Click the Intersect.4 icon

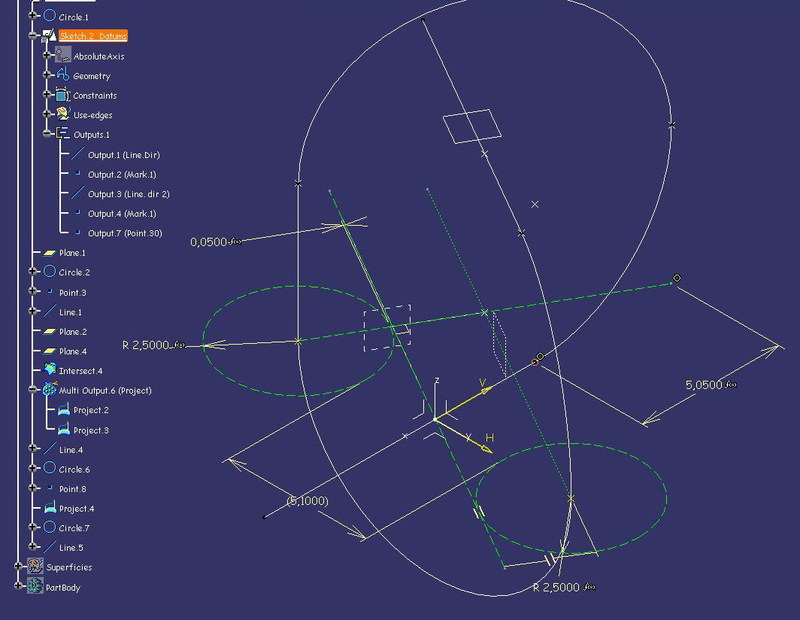click(49, 370)
